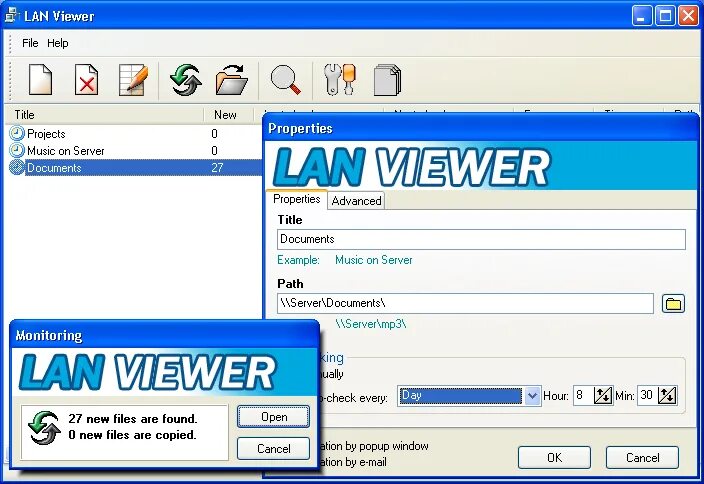Click the icon beside the Documents row
This screenshot has width=704, height=484.
pyautogui.click(x=17, y=167)
